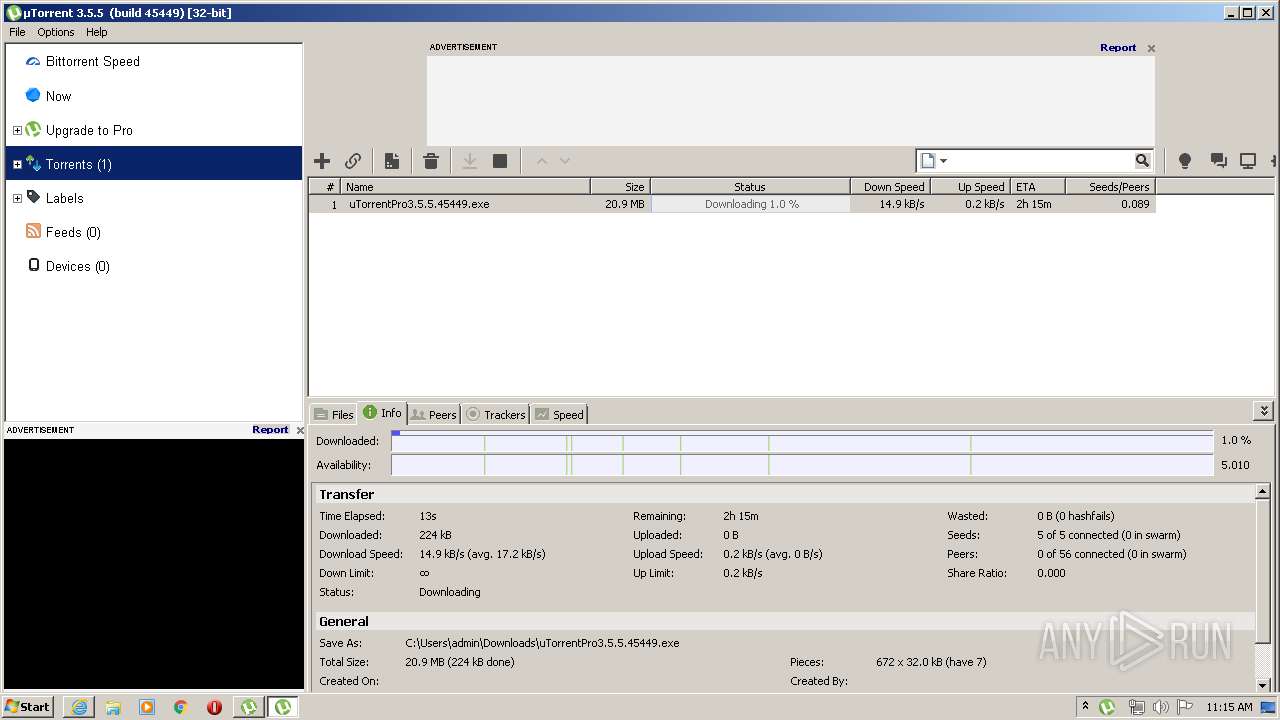The image size is (1280, 720).
Task: Sort torrents by Down Speed column
Action: 890,186
